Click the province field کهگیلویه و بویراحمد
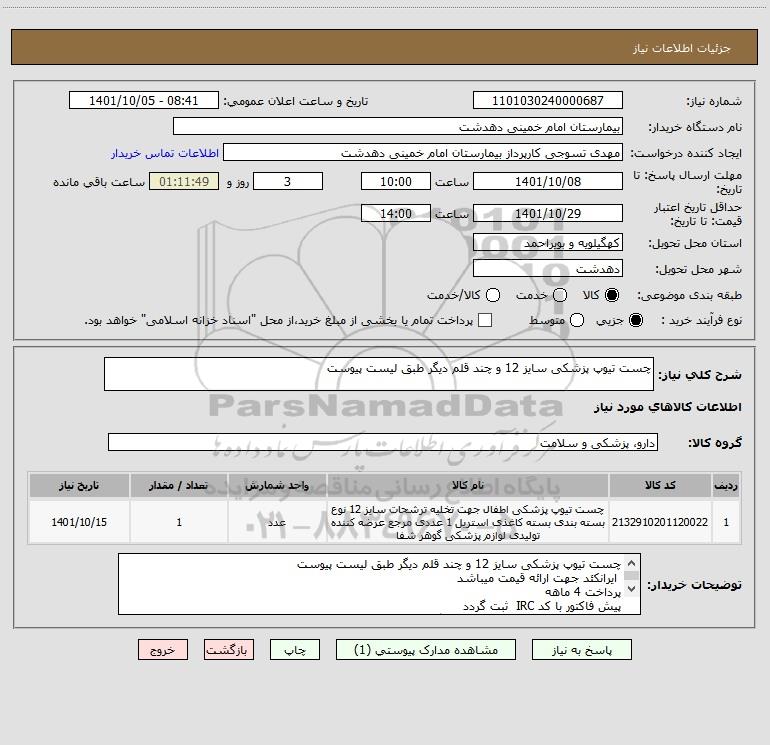The image size is (770, 745). (x=548, y=242)
